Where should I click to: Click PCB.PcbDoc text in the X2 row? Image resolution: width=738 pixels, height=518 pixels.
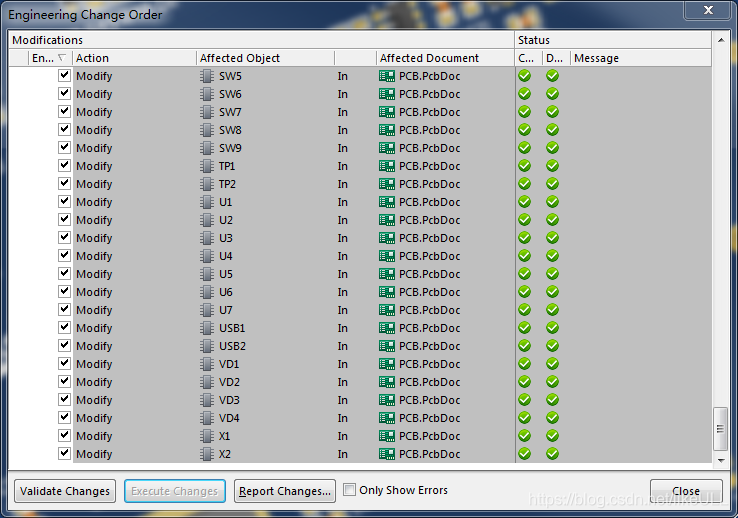click(x=429, y=454)
